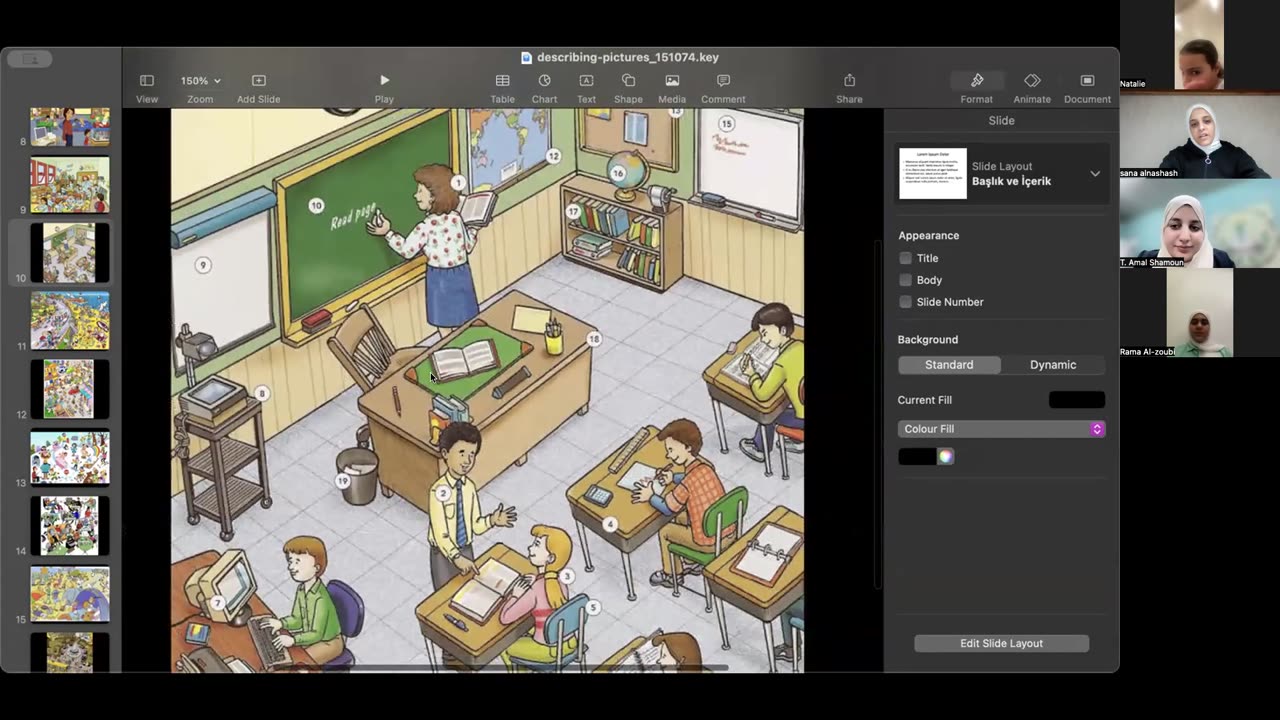Image resolution: width=1280 pixels, height=720 pixels.
Task: Click sana alnashash's video tile
Action: click(1199, 135)
